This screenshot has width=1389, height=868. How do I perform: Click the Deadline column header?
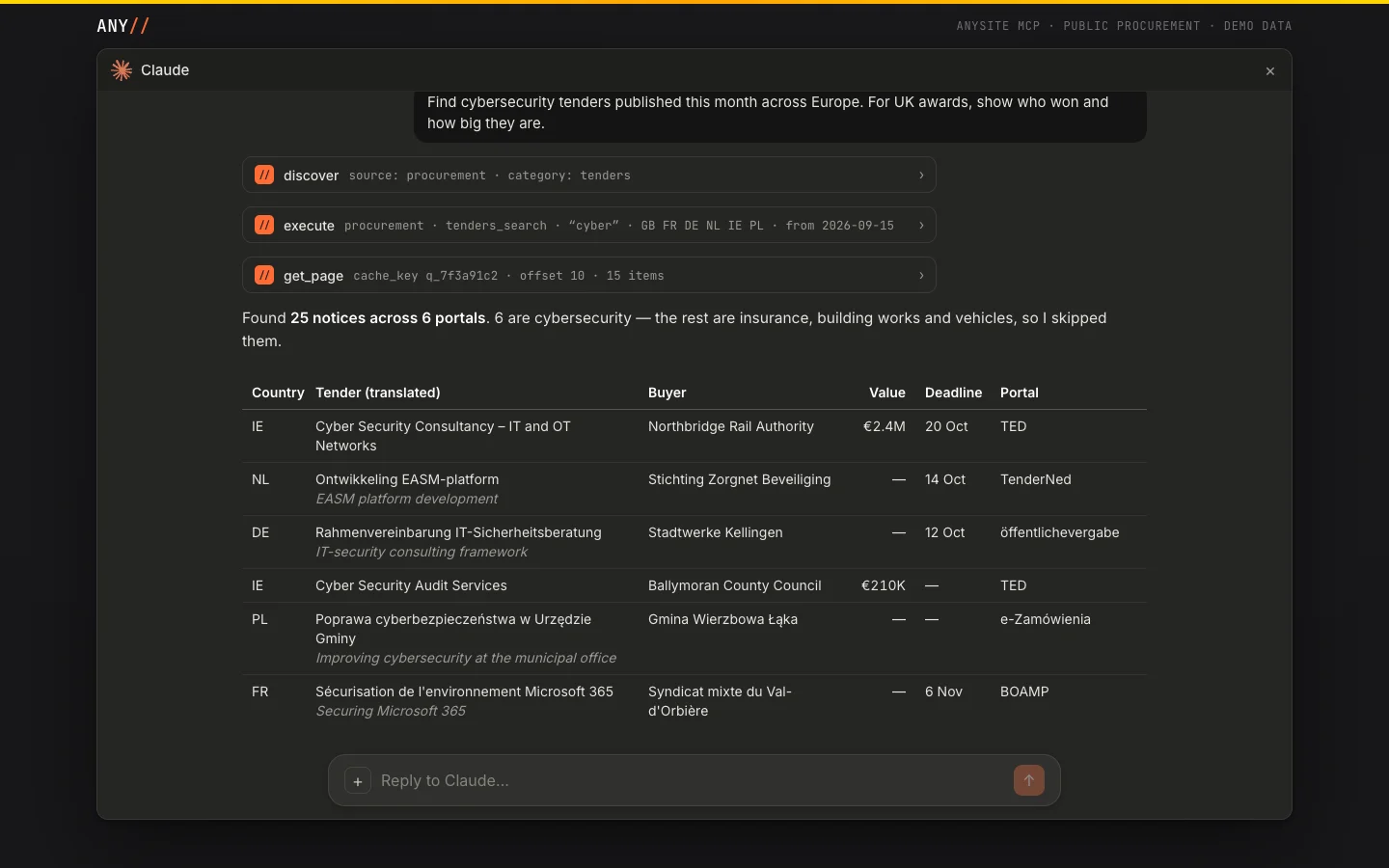pyautogui.click(x=953, y=393)
